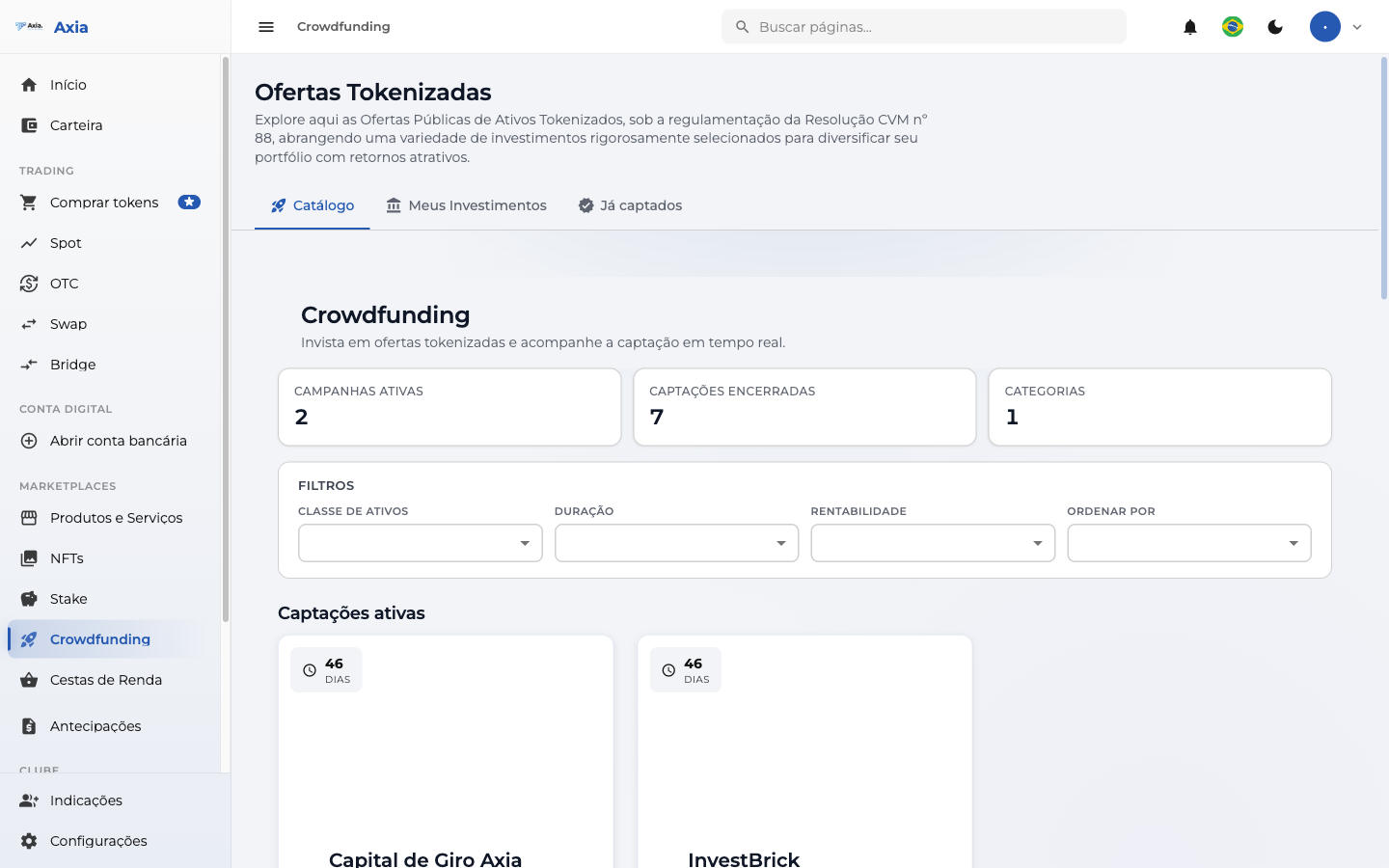Go to Antecipações page
1389x868 pixels.
[108, 726]
